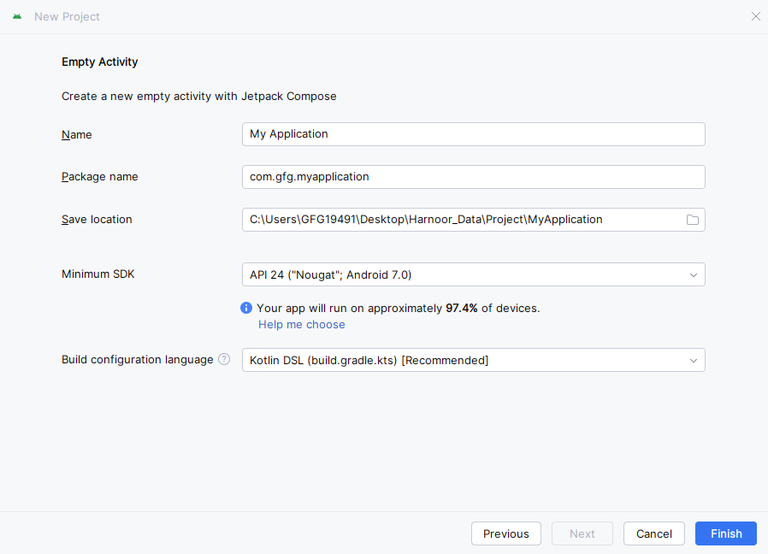Focus the Package name input field
This screenshot has height=554, width=768.
(473, 177)
